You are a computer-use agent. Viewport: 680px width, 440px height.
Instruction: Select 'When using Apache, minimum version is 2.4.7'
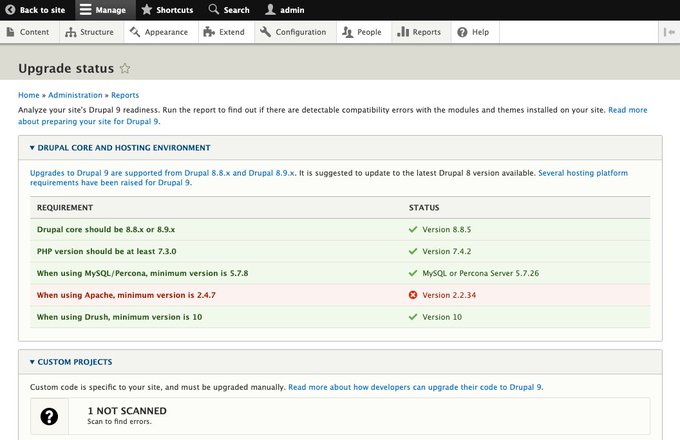(340, 295)
